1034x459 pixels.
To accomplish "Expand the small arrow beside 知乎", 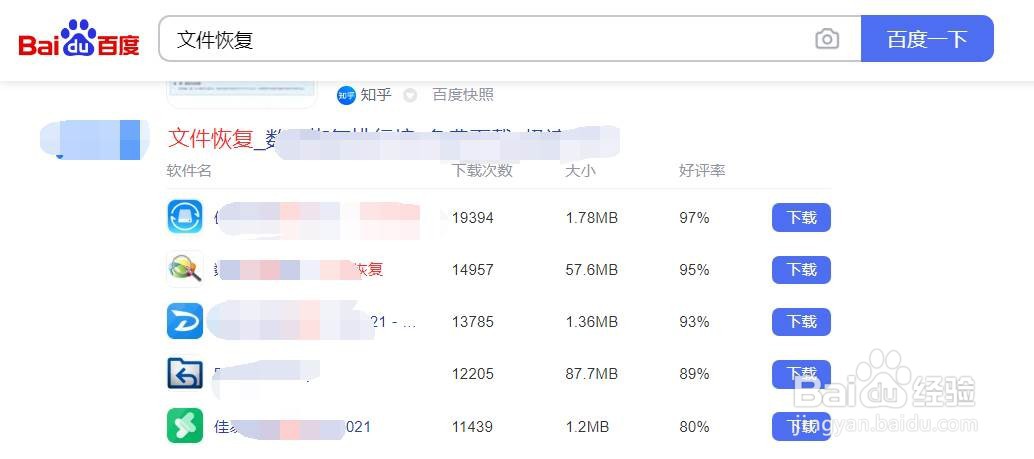I will [x=410, y=96].
